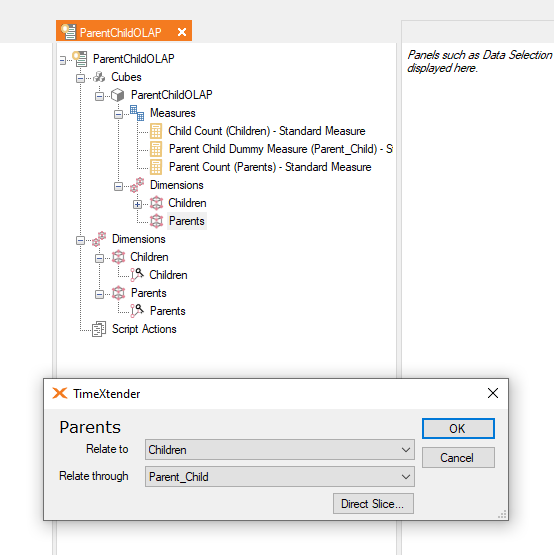Select Parent Count (Parents) measure row

[x=270, y=167]
